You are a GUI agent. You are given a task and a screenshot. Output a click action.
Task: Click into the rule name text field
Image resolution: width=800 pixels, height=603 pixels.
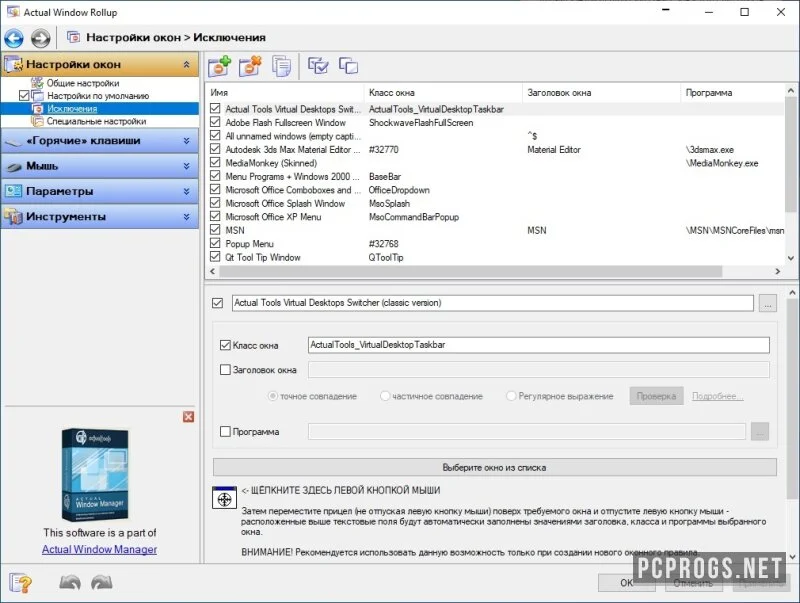492,303
